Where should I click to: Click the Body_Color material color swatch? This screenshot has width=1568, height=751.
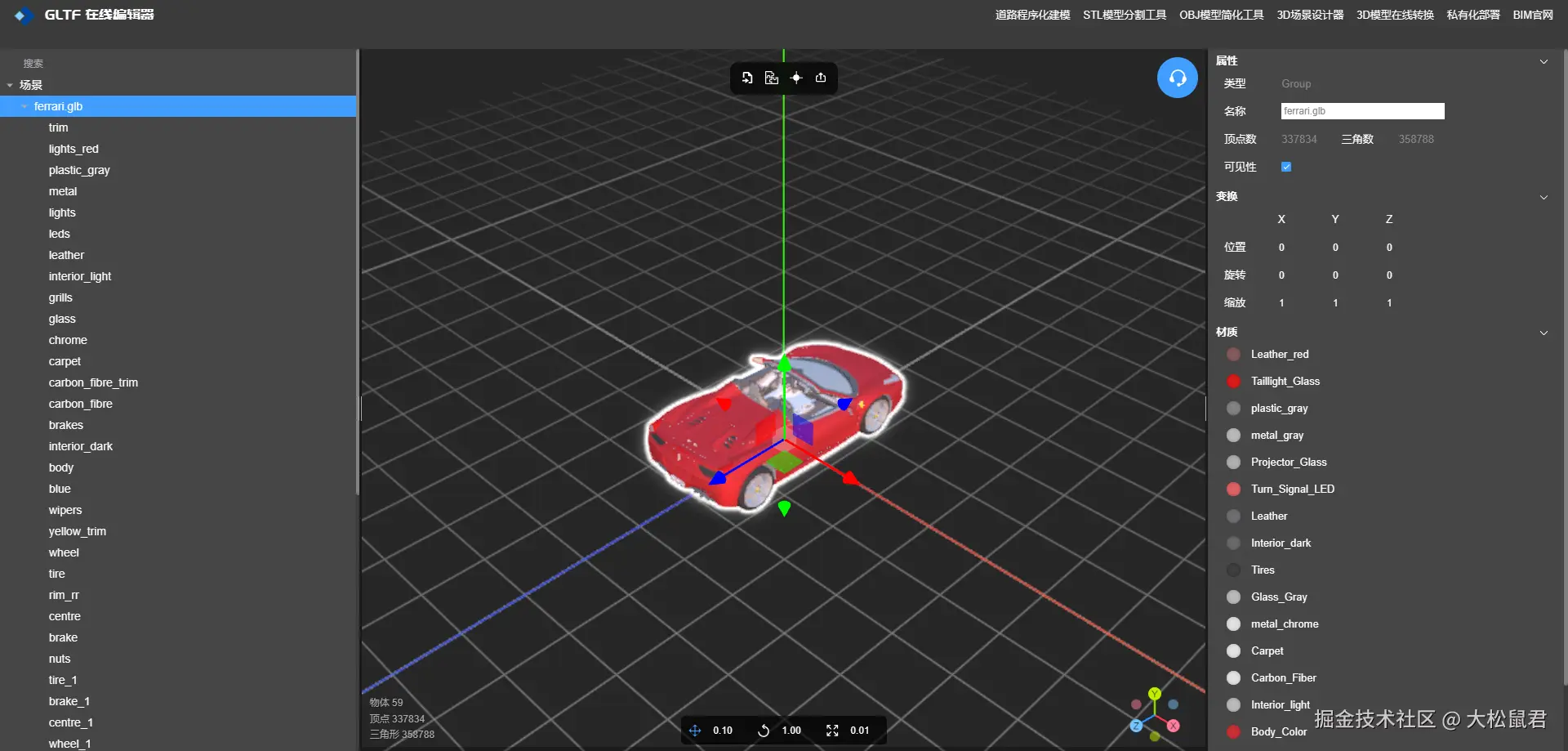coord(1233,732)
